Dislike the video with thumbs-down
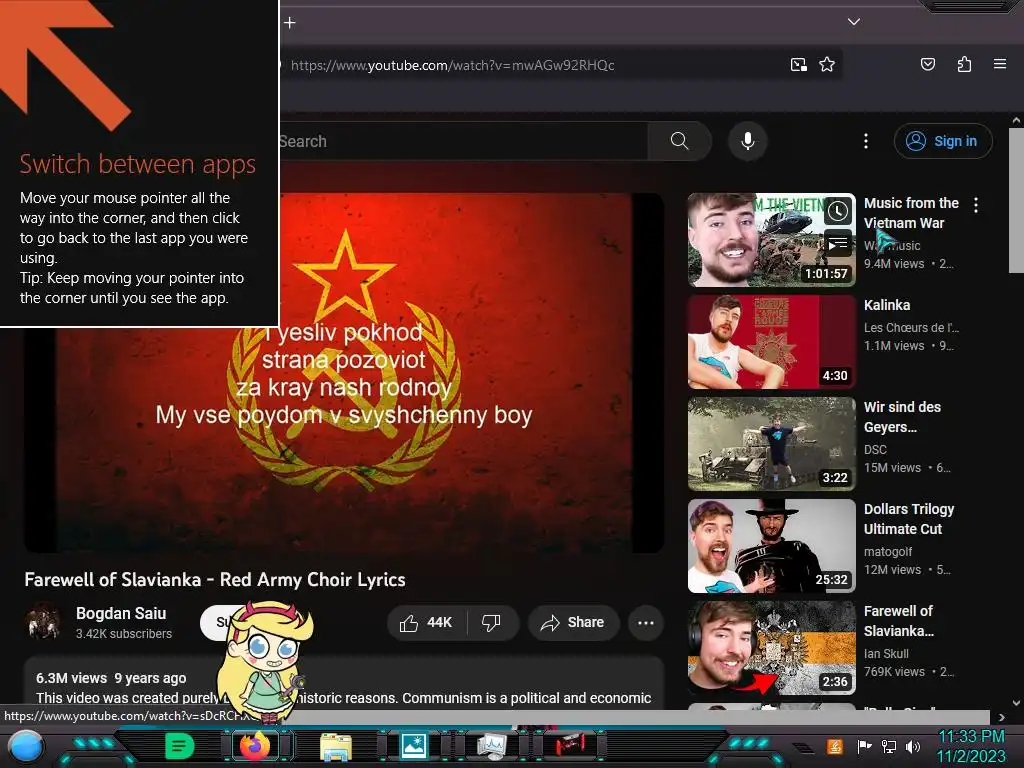The height and width of the screenshot is (768, 1024). 491,623
